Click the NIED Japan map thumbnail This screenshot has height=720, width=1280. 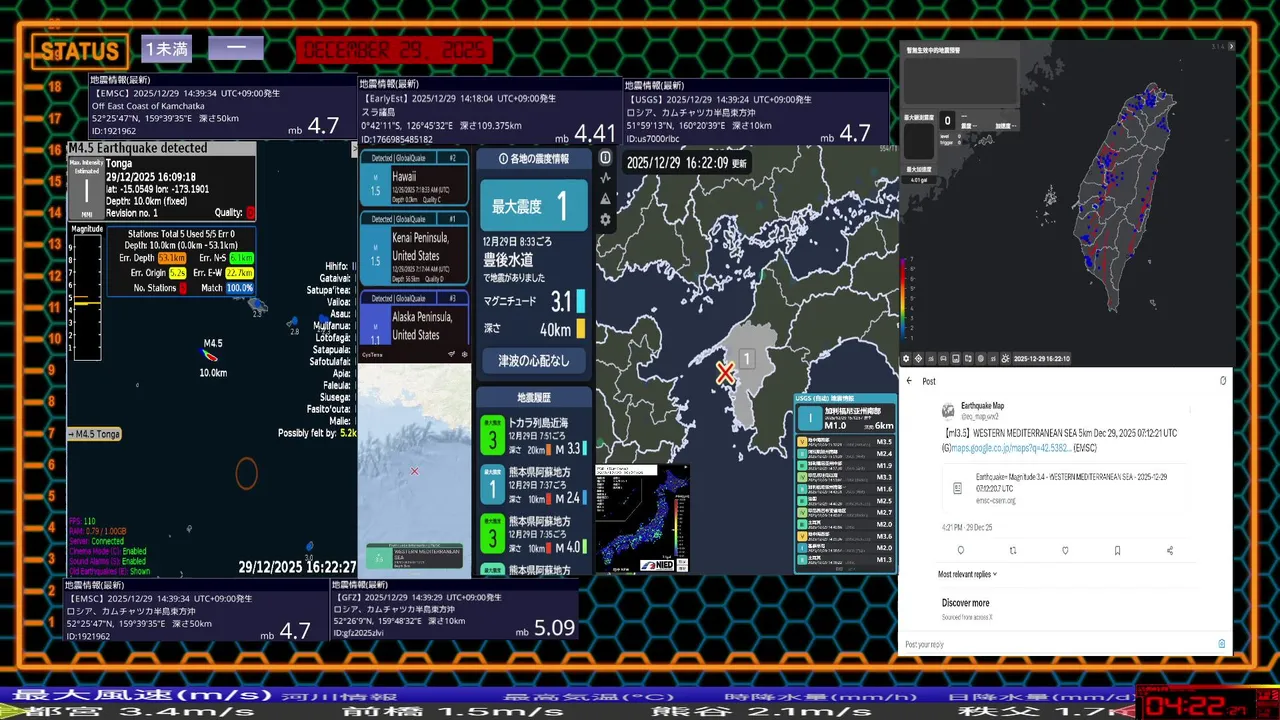642,518
